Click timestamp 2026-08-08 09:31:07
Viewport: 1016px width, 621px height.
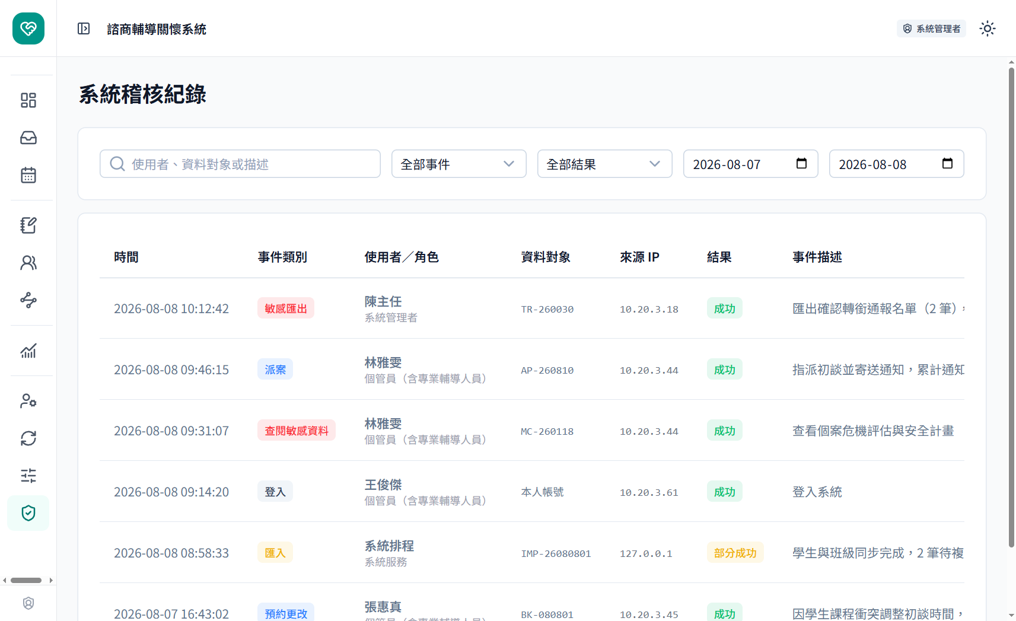pyautogui.click(x=171, y=430)
